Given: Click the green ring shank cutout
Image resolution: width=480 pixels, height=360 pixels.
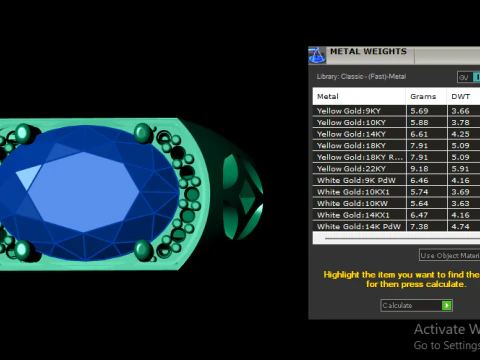Looking at the screenshot, I should point(243,197).
